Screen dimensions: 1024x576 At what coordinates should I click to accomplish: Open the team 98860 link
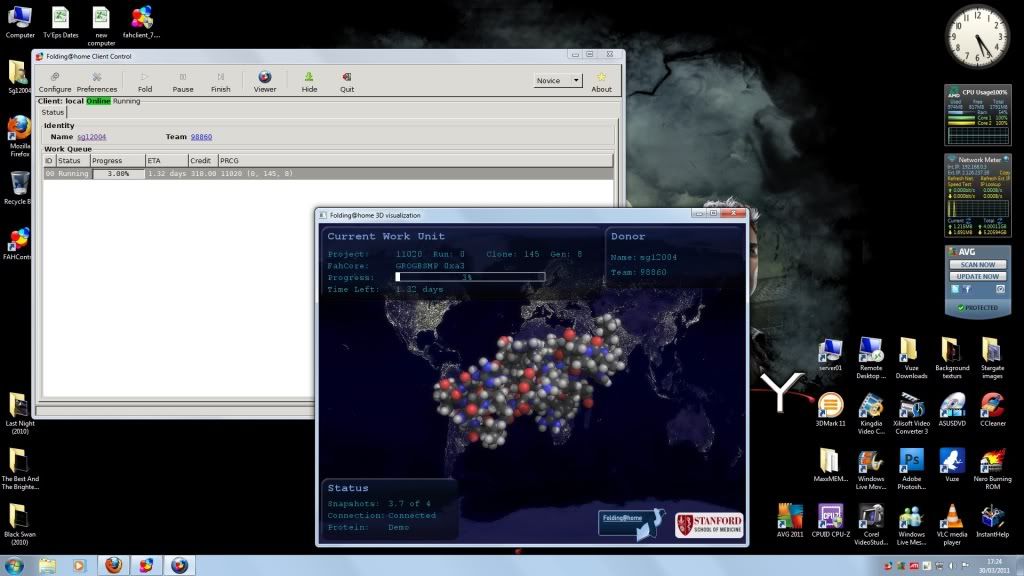click(x=201, y=137)
